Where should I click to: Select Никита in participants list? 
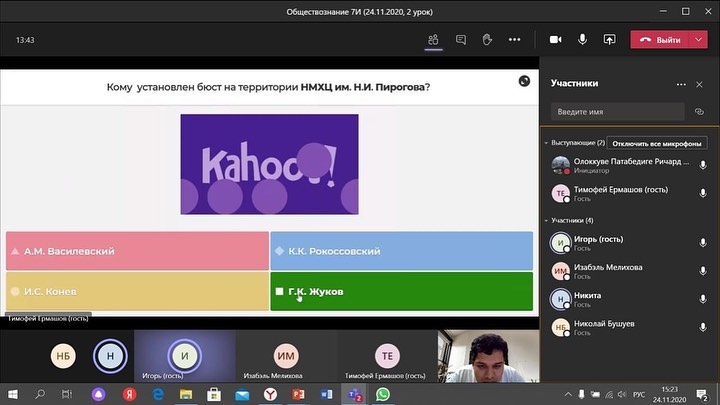[629, 299]
